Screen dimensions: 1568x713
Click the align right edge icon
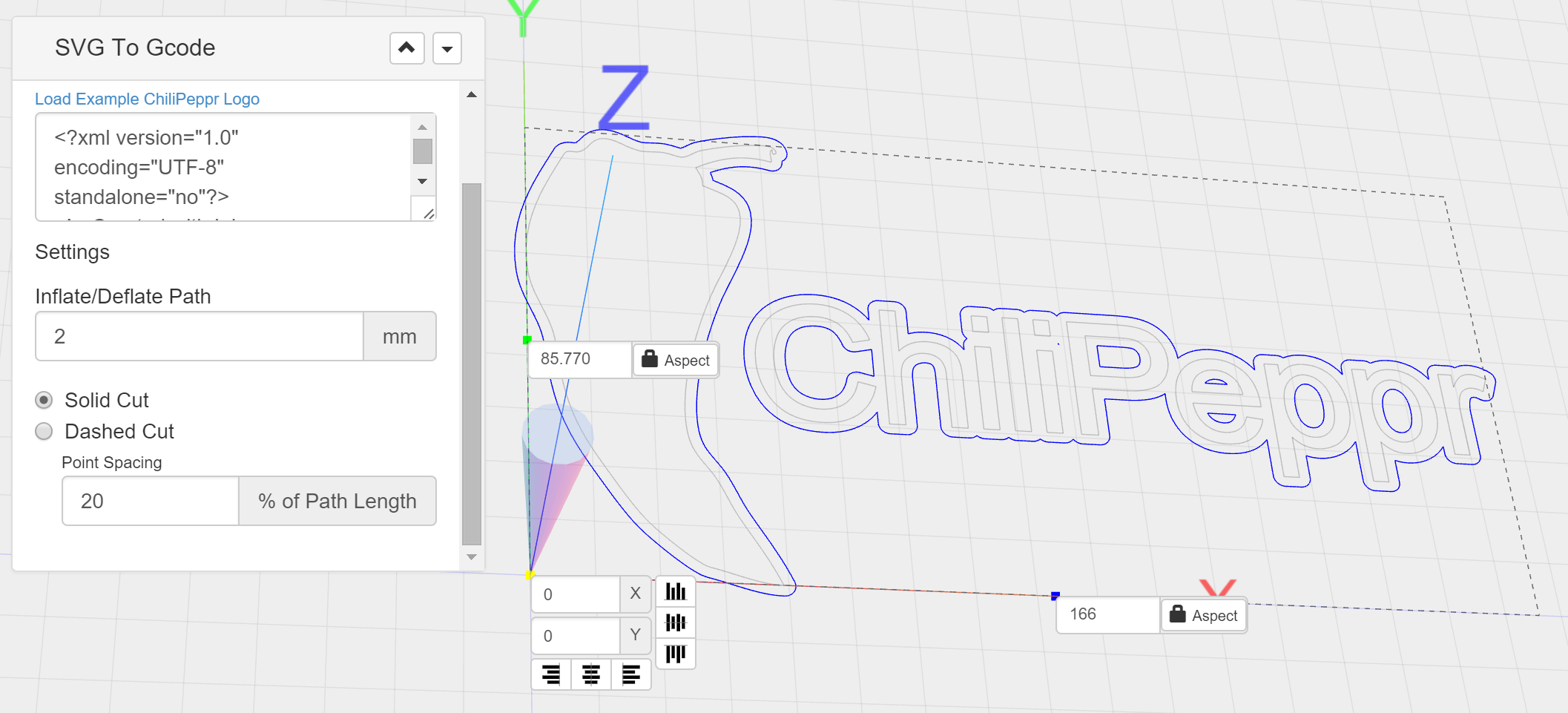tap(551, 674)
